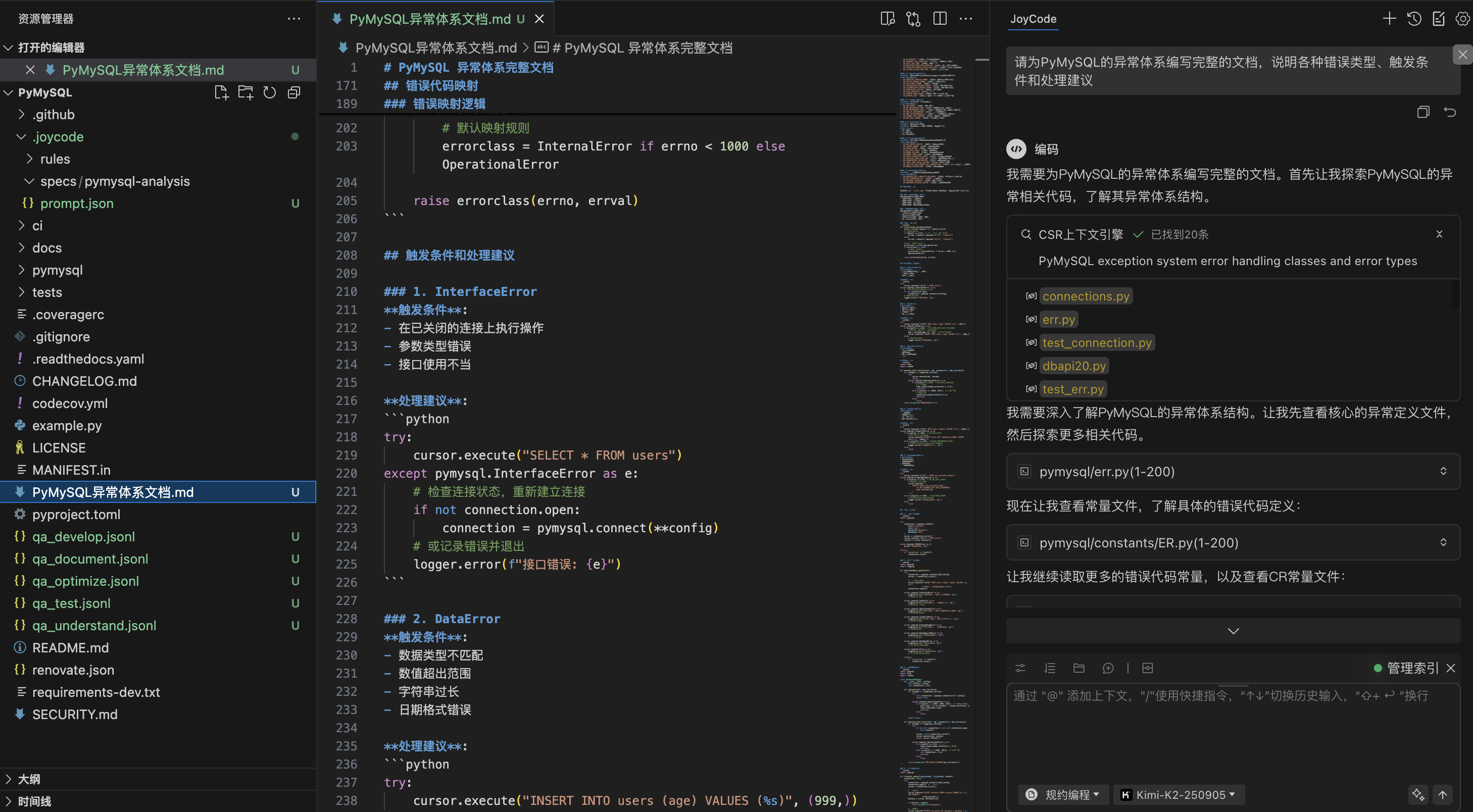Viewport: 1473px width, 812px height.
Task: Select the PyMySQL异常体系文档.md editor tab
Action: click(430, 19)
